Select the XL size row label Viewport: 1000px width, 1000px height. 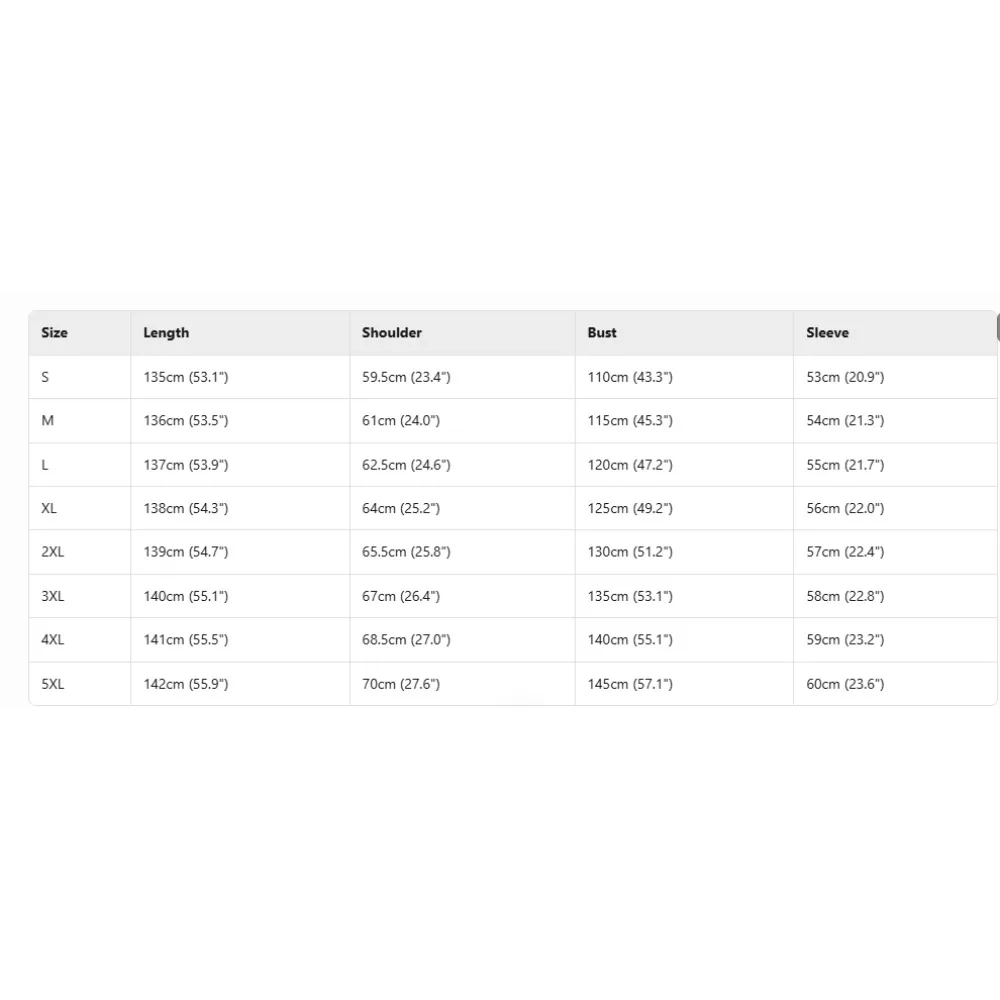click(x=49, y=508)
